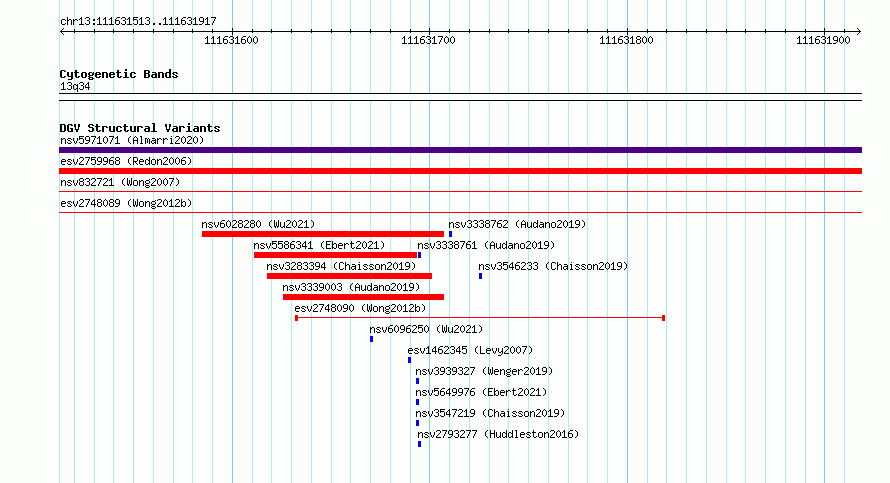This screenshot has width=890, height=483.
Task: Select the blue marker under esv1462345 label
Action: (409, 360)
